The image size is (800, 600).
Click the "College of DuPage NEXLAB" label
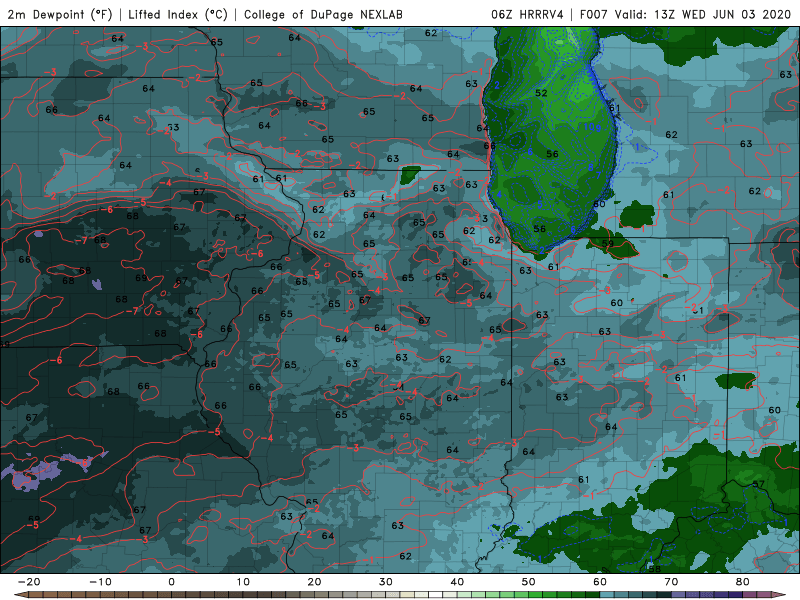[x=323, y=14]
